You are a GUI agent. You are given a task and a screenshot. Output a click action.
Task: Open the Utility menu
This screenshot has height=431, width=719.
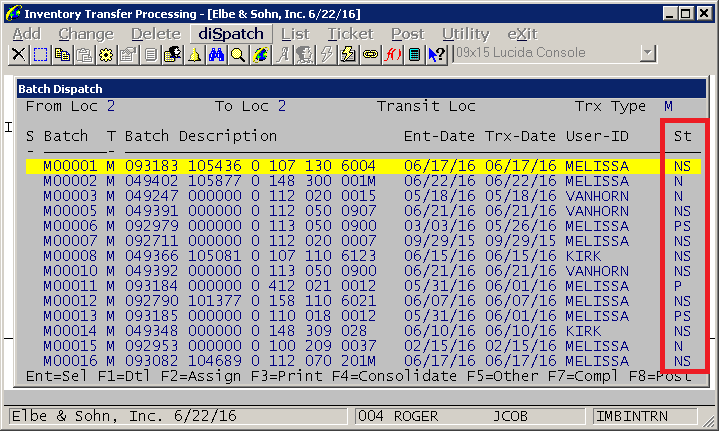465,34
